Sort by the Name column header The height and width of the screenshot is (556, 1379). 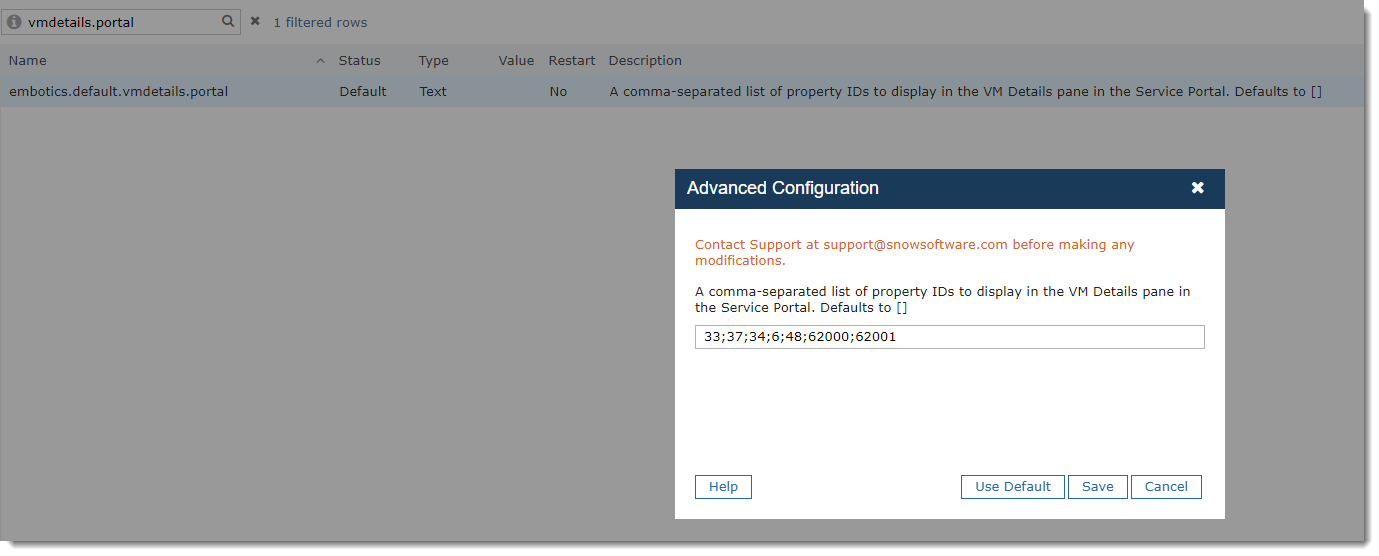coord(28,60)
